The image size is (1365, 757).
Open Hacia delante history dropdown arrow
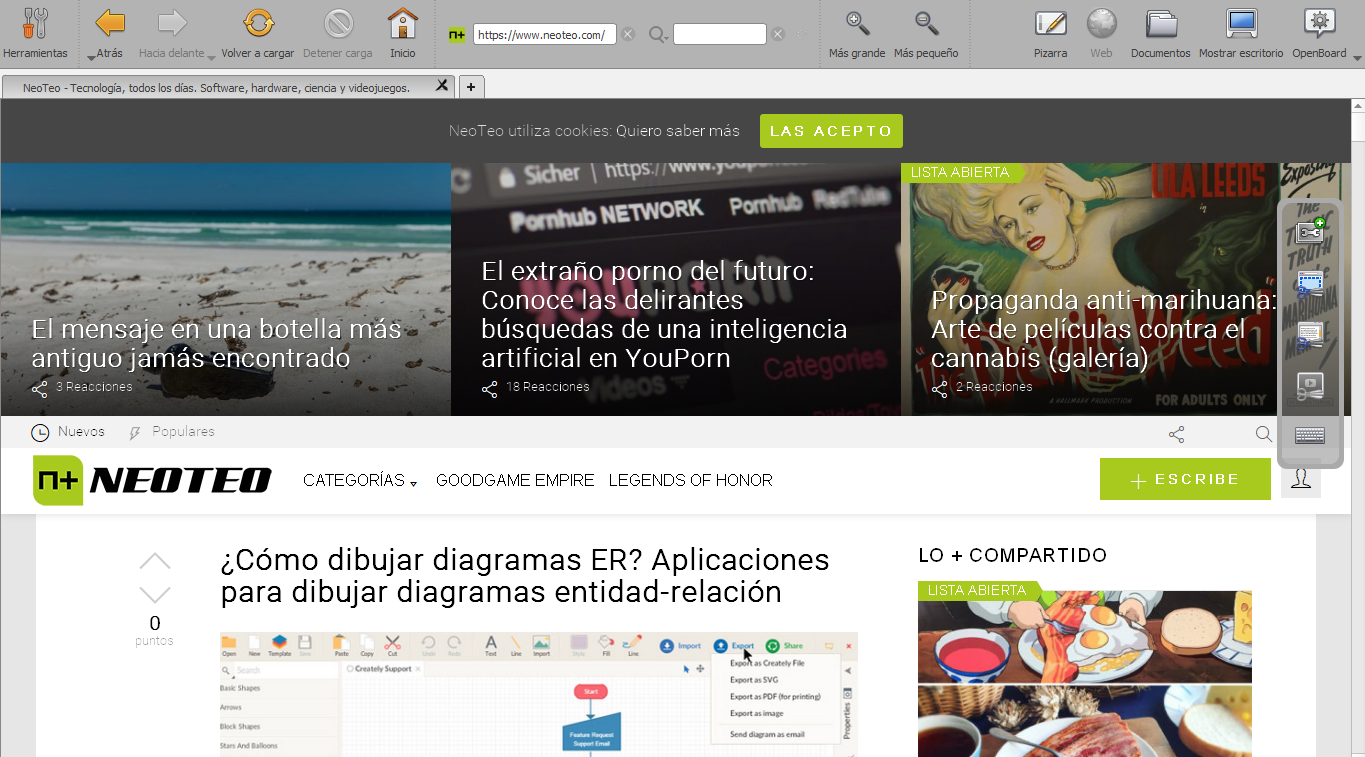click(211, 56)
